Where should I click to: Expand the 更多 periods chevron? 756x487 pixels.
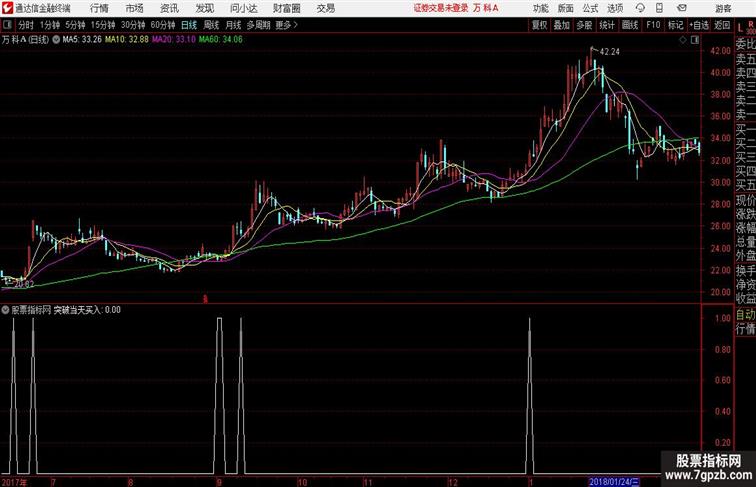click(287, 25)
